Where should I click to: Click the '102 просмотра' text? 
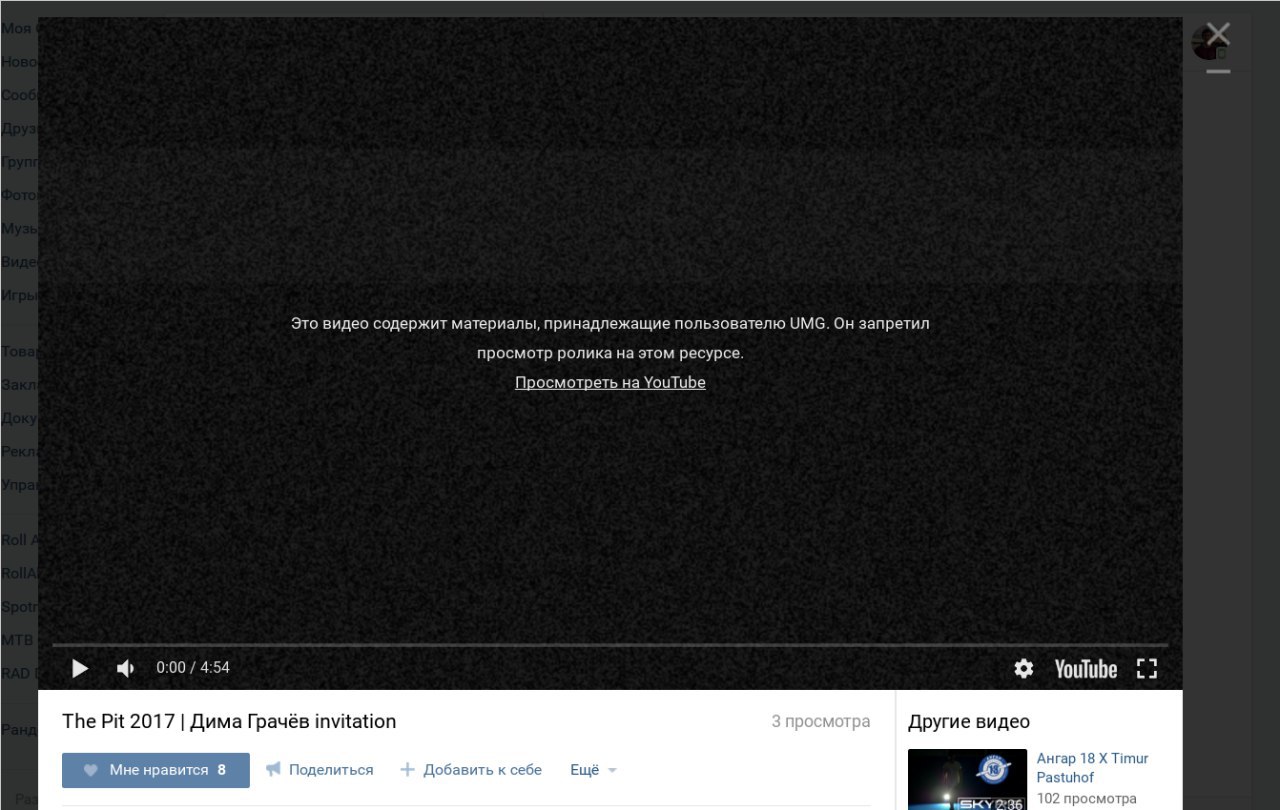tap(1086, 798)
